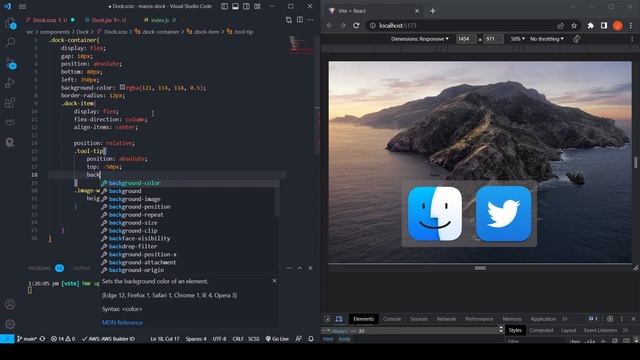This screenshot has width=640, height=360.
Task: Open Run and Debug view
Action: pyautogui.click(x=10, y=83)
